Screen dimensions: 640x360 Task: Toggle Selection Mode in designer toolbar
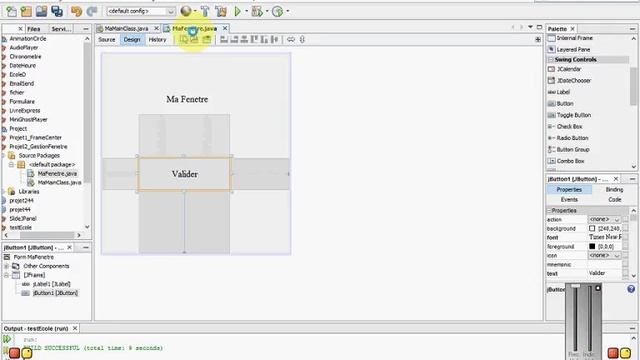pos(184,40)
